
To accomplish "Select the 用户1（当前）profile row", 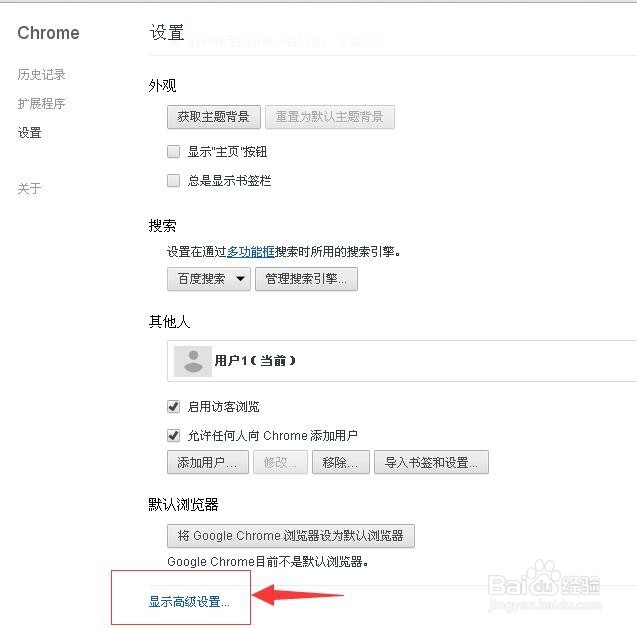I will coord(402,361).
